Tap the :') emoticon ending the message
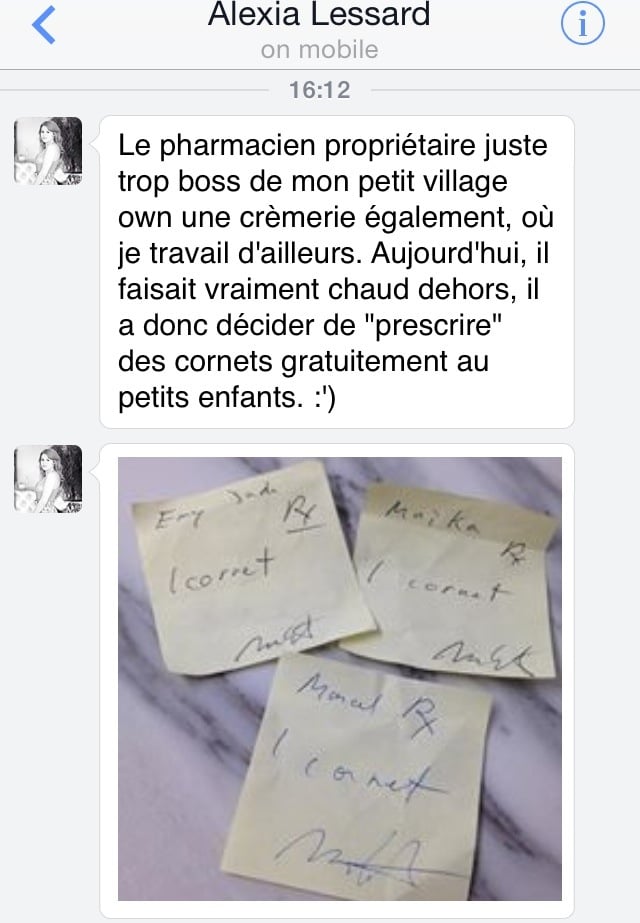The width and height of the screenshot is (640, 923). coord(325,397)
